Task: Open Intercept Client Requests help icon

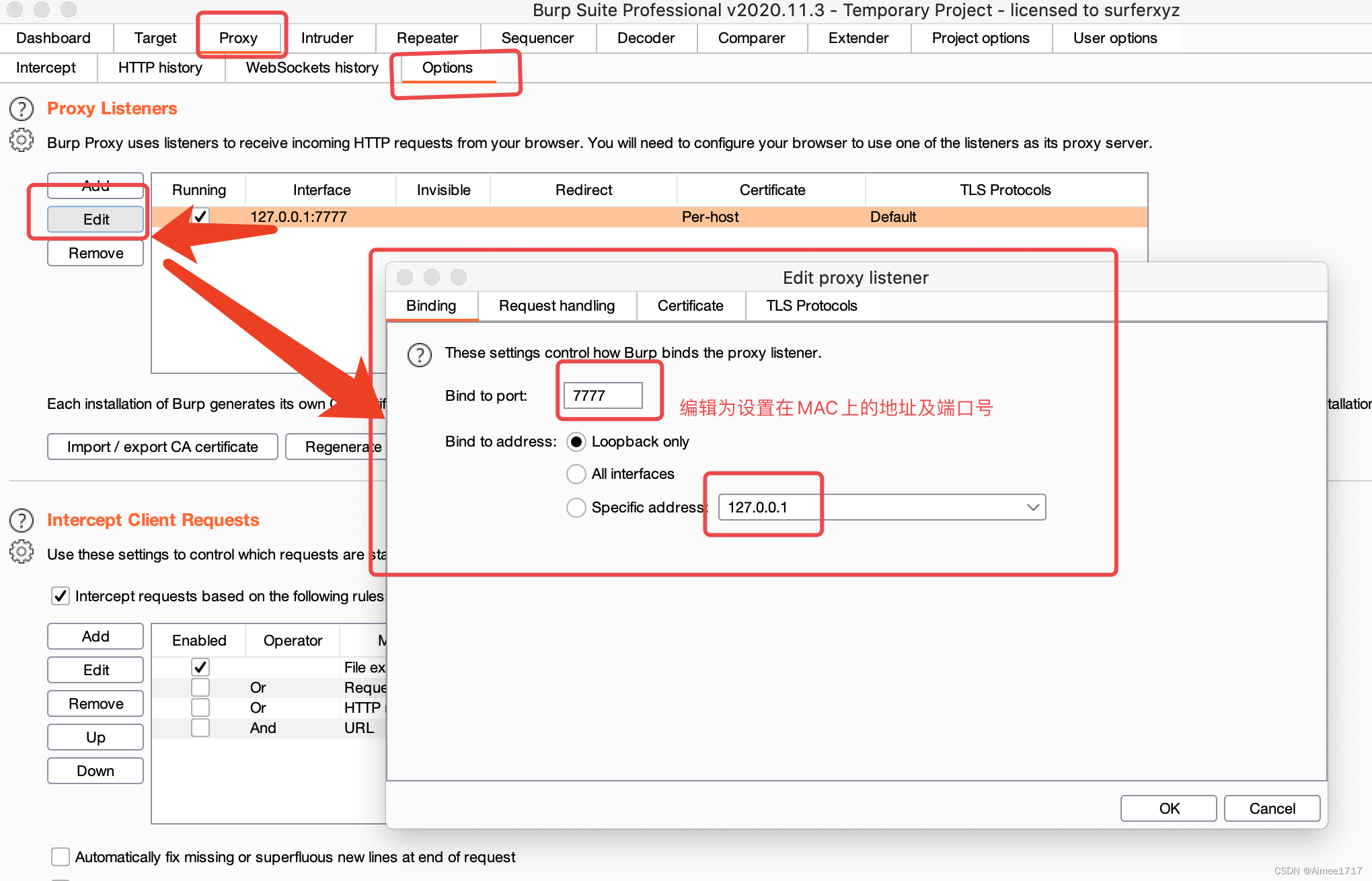Action: click(22, 520)
